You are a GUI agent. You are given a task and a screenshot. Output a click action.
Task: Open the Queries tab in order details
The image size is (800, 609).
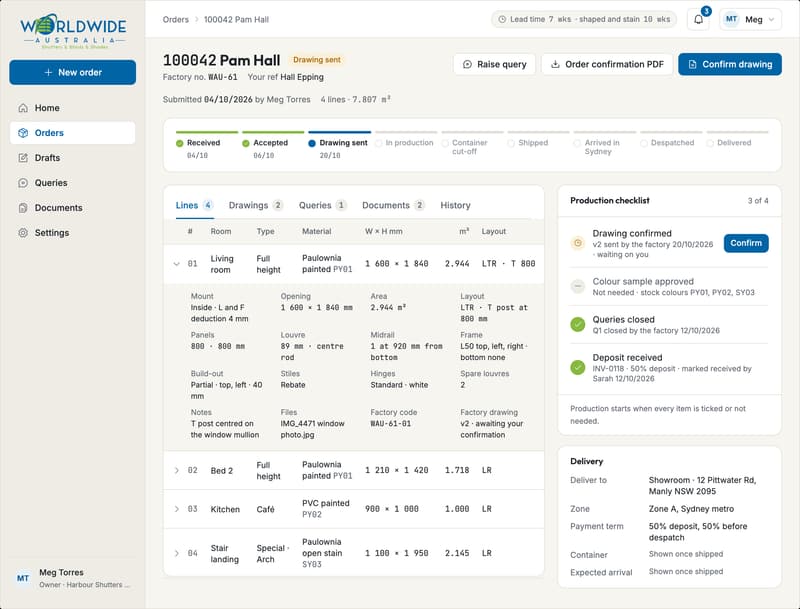[x=323, y=206]
